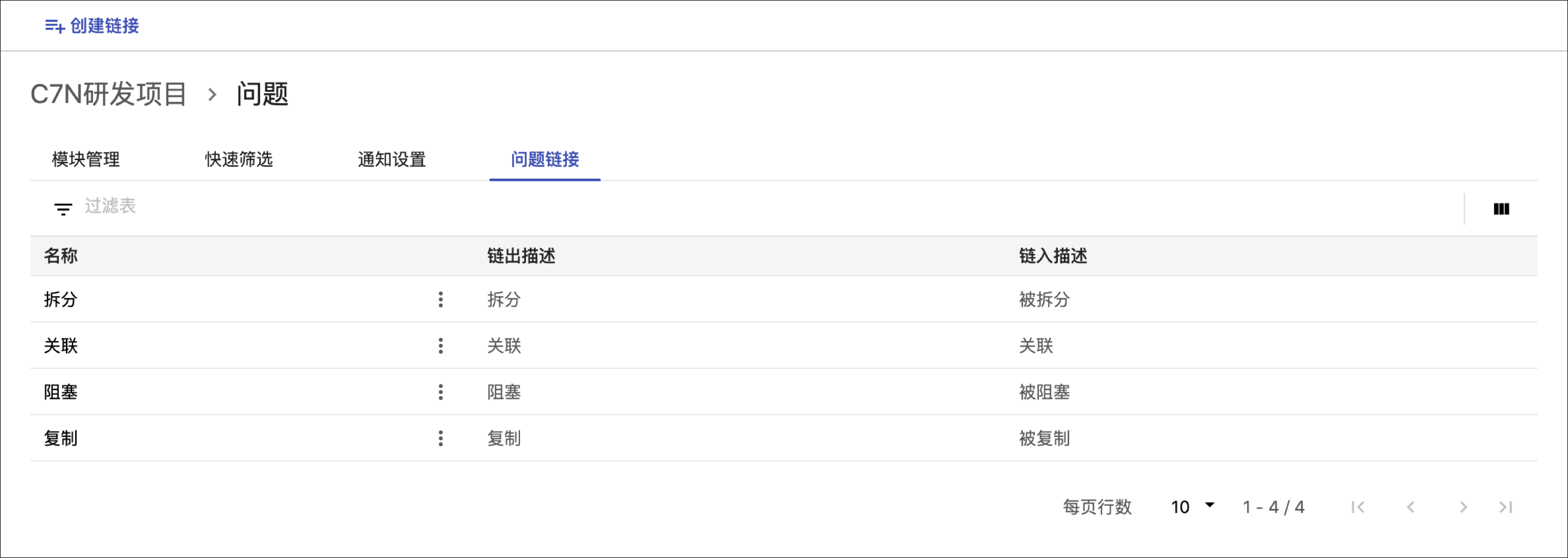
Task: Click the 名称 column header
Action: pyautogui.click(x=61, y=256)
